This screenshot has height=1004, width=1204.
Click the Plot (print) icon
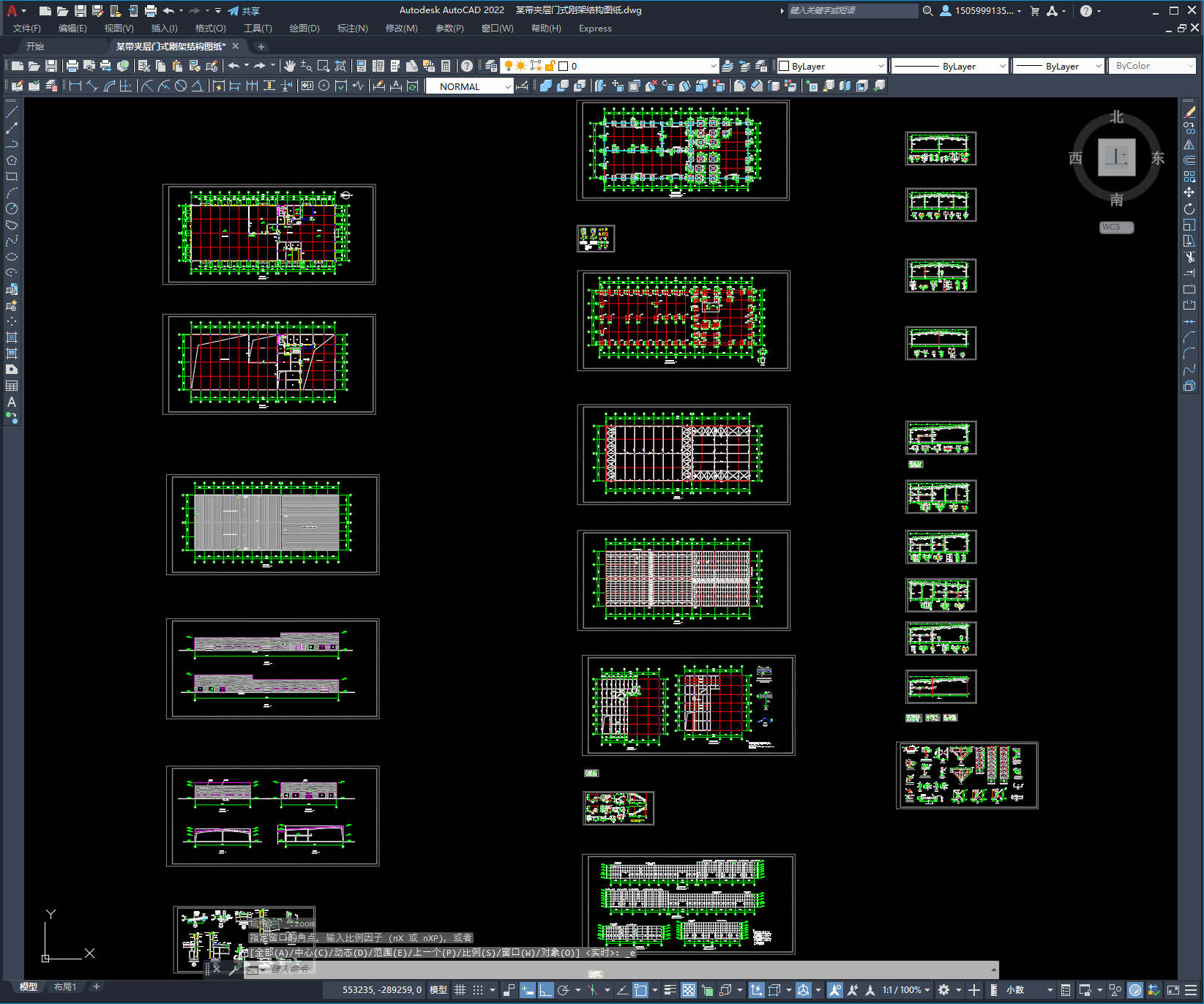72,66
